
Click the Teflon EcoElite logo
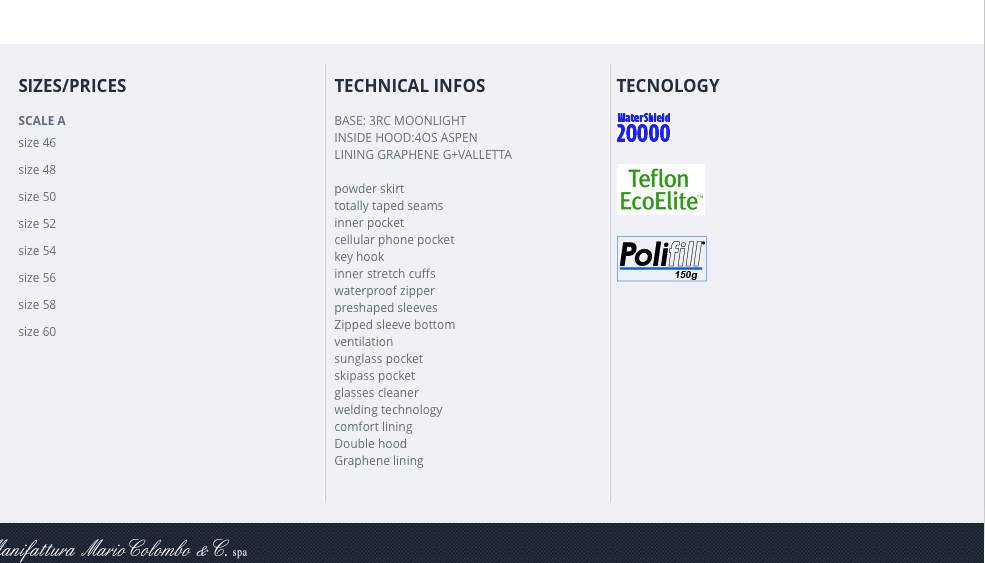coord(660,189)
